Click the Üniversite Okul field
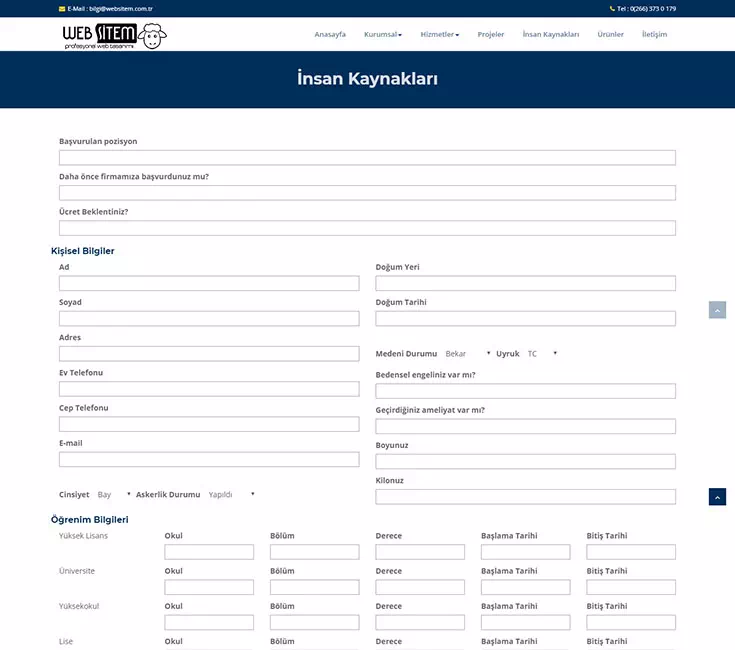 pos(209,587)
